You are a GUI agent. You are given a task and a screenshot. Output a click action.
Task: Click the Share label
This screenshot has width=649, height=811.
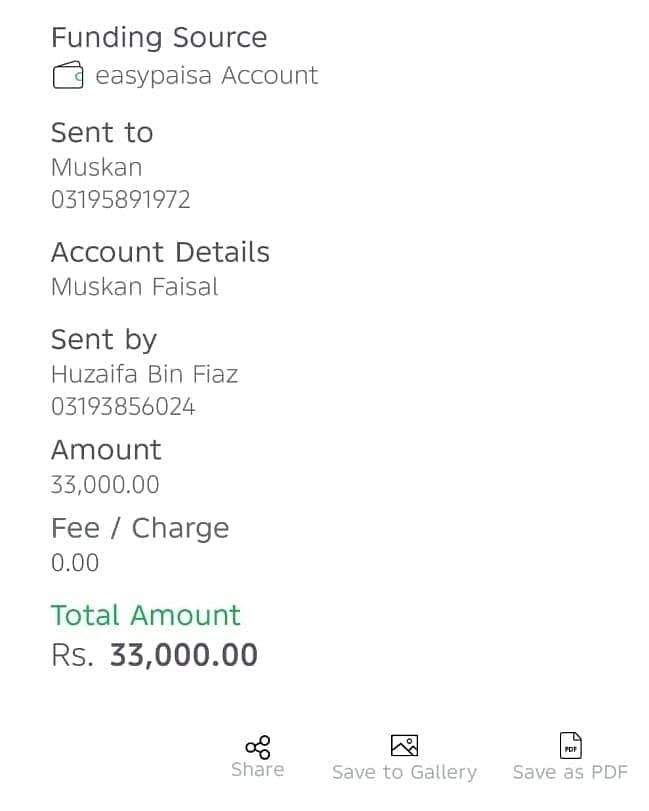click(x=258, y=770)
